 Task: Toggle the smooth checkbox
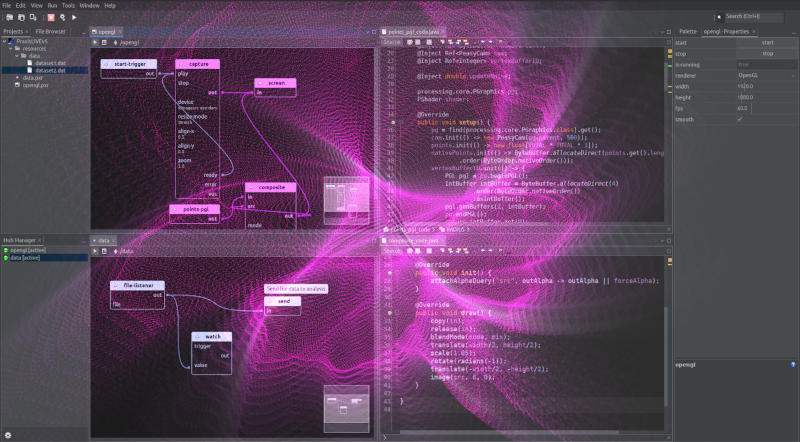740,119
